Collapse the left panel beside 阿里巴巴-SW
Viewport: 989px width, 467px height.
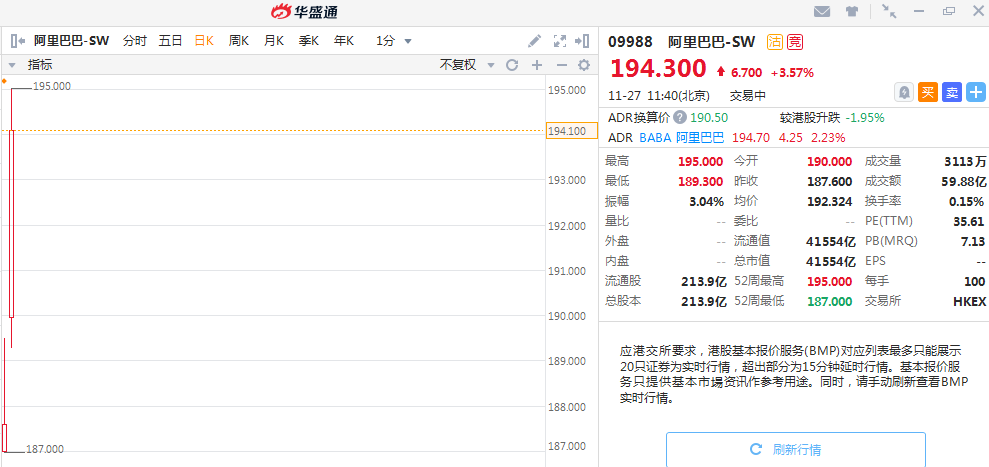click(x=18, y=41)
